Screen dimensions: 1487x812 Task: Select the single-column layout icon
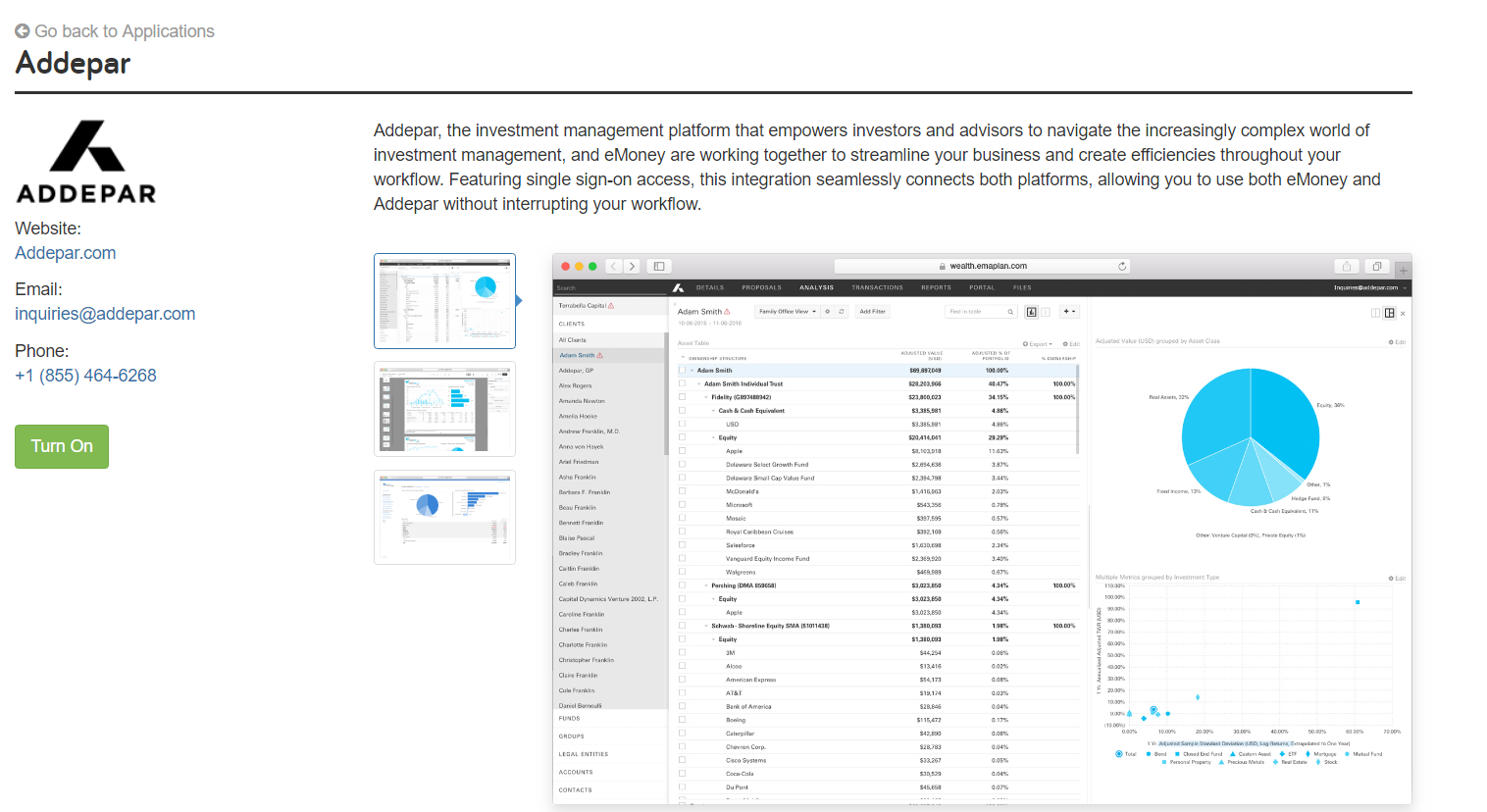coord(1375,313)
